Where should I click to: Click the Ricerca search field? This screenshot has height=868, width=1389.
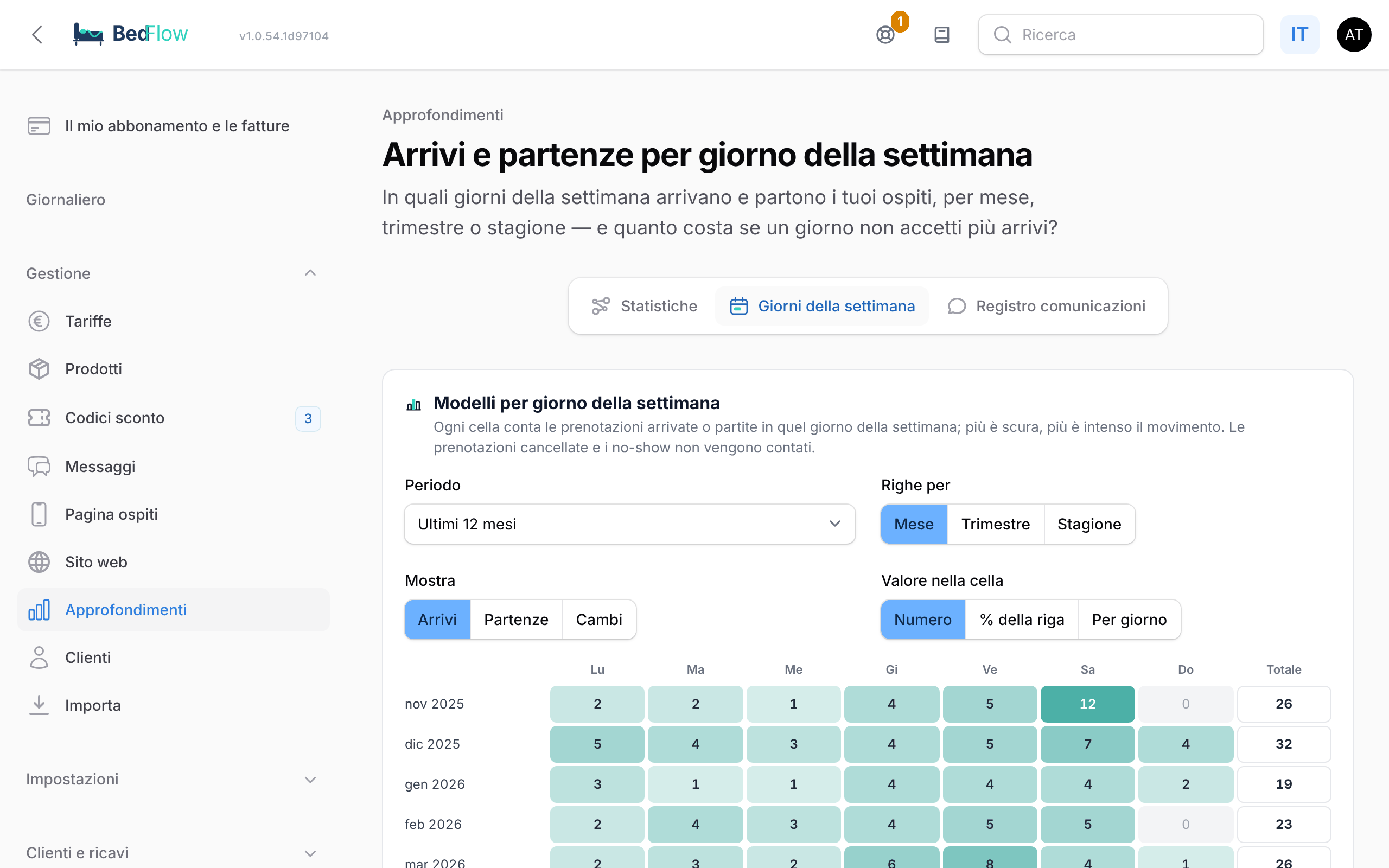coord(1120,34)
